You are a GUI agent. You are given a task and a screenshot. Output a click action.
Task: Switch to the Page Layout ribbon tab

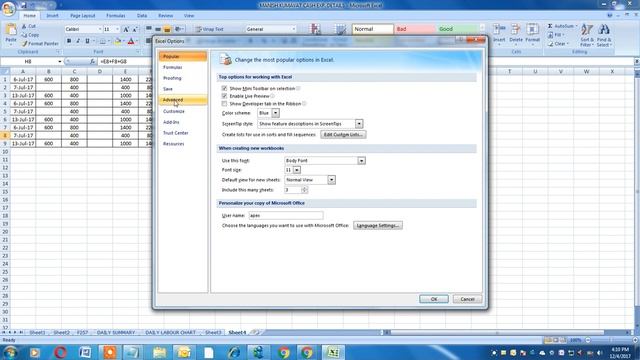pos(82,16)
